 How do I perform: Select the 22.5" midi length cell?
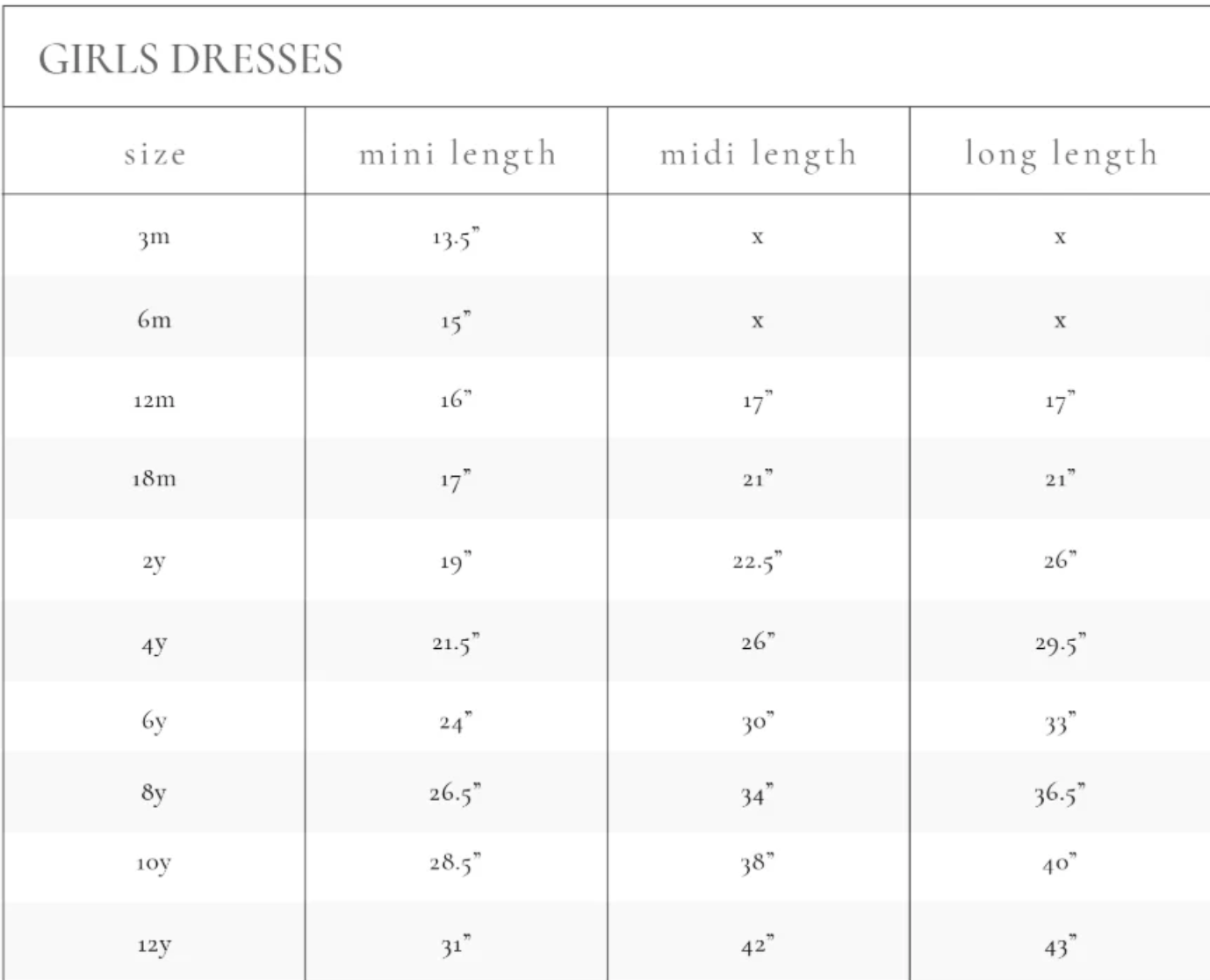pos(758,561)
